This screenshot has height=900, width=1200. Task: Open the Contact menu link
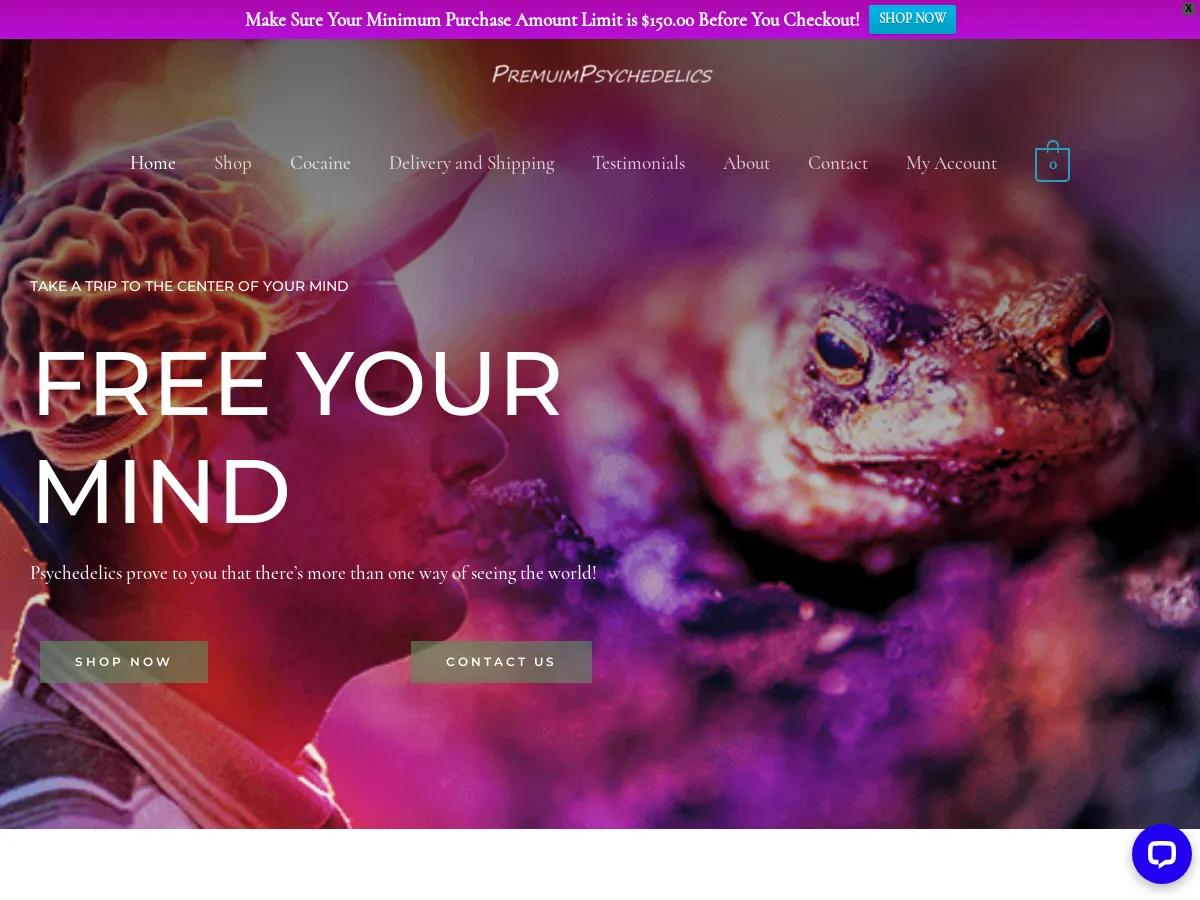coord(838,163)
